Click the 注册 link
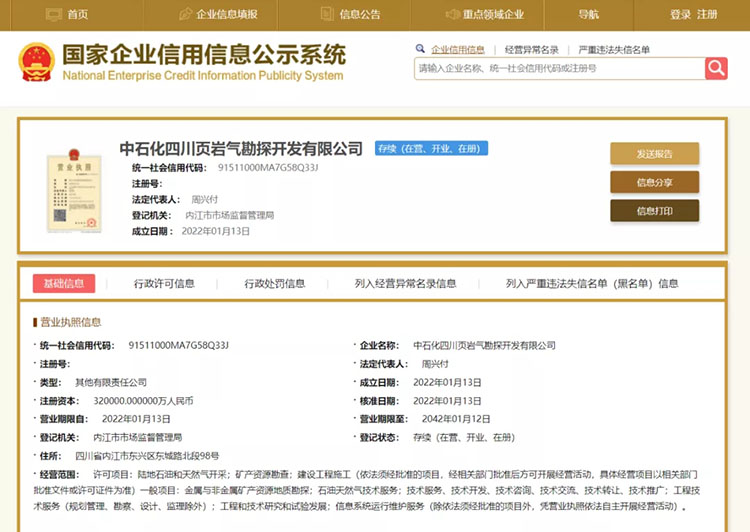The image size is (750, 532). point(707,14)
